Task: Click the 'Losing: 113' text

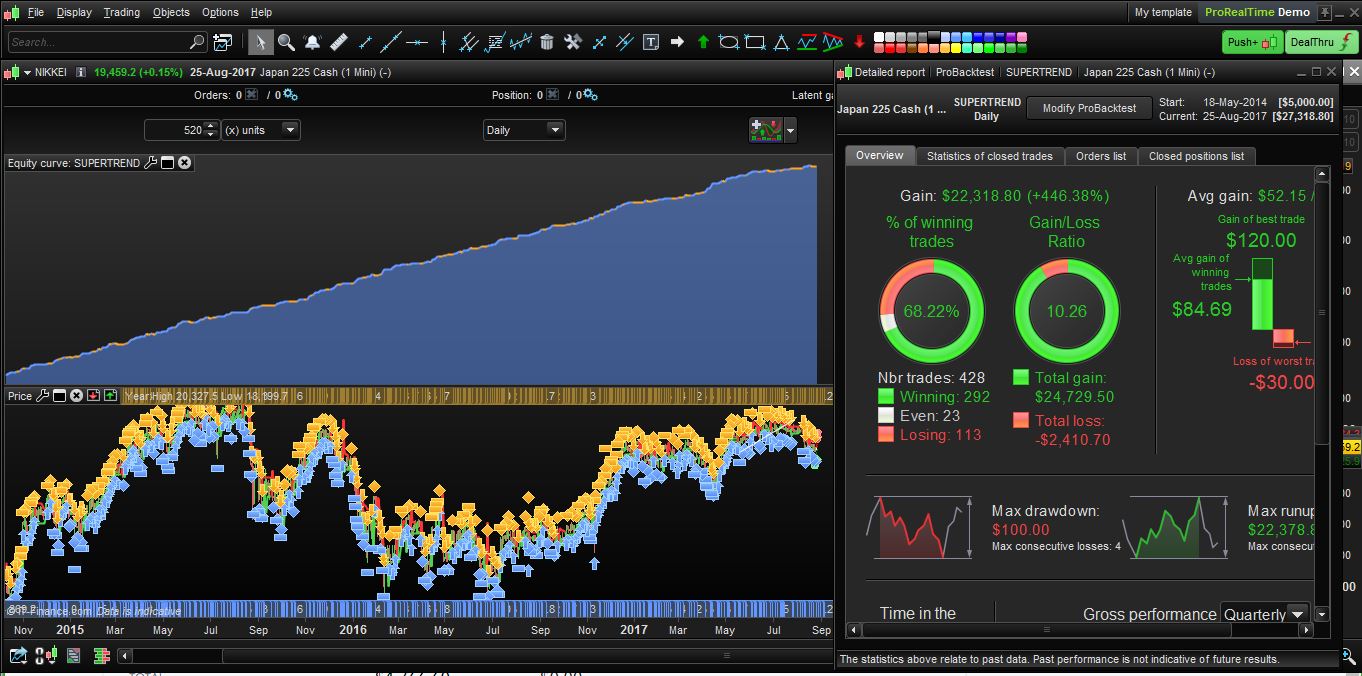Action: [x=940, y=435]
